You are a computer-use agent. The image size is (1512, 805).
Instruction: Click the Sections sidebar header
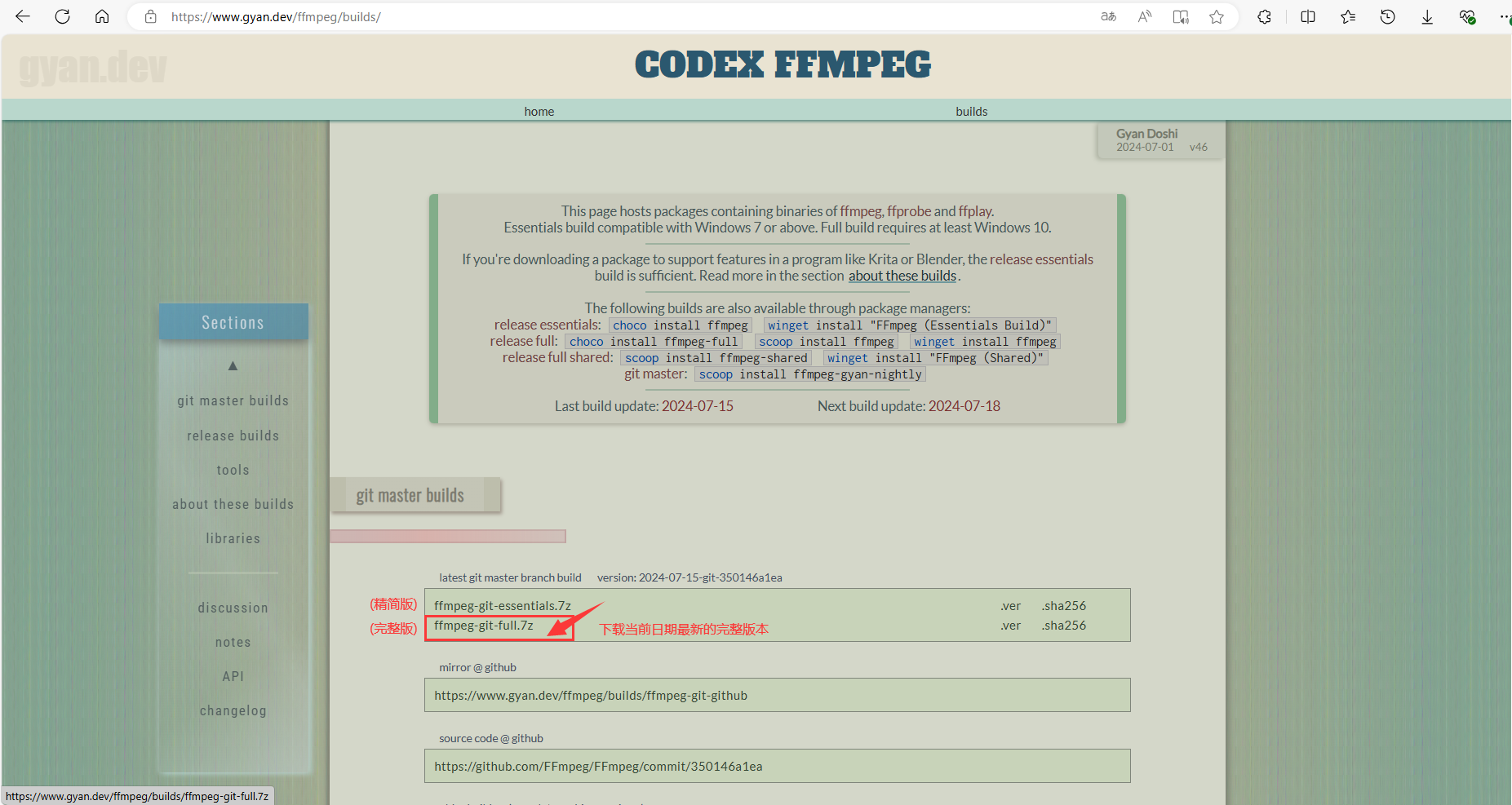click(x=233, y=322)
